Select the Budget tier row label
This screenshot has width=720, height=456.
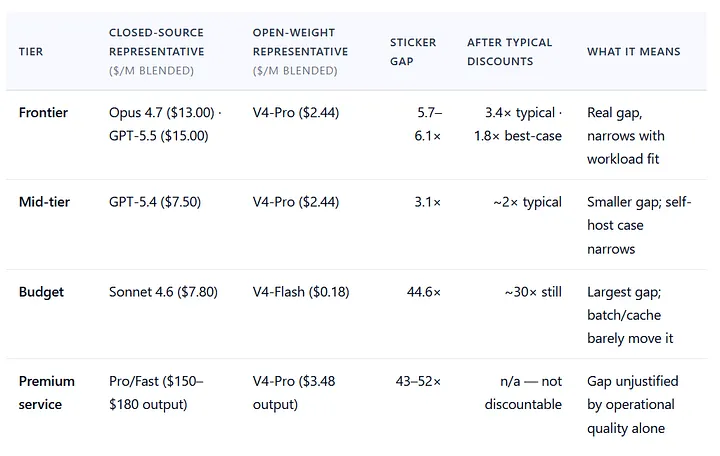pos(41,292)
